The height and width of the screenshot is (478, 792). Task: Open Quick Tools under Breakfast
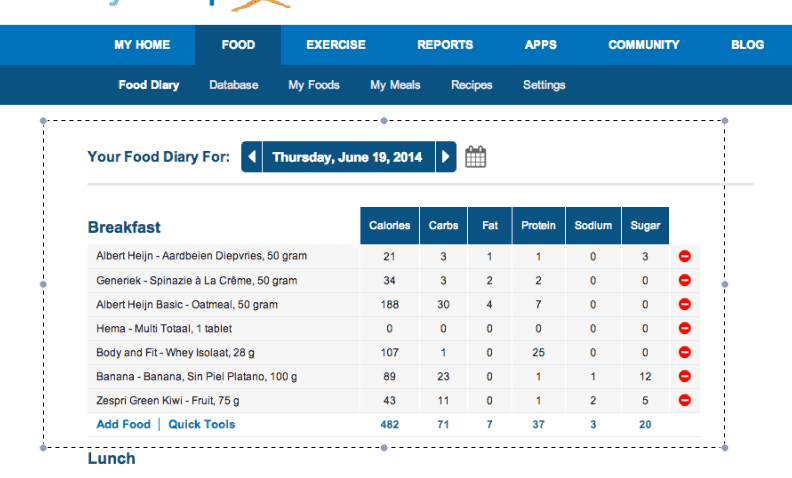point(202,424)
